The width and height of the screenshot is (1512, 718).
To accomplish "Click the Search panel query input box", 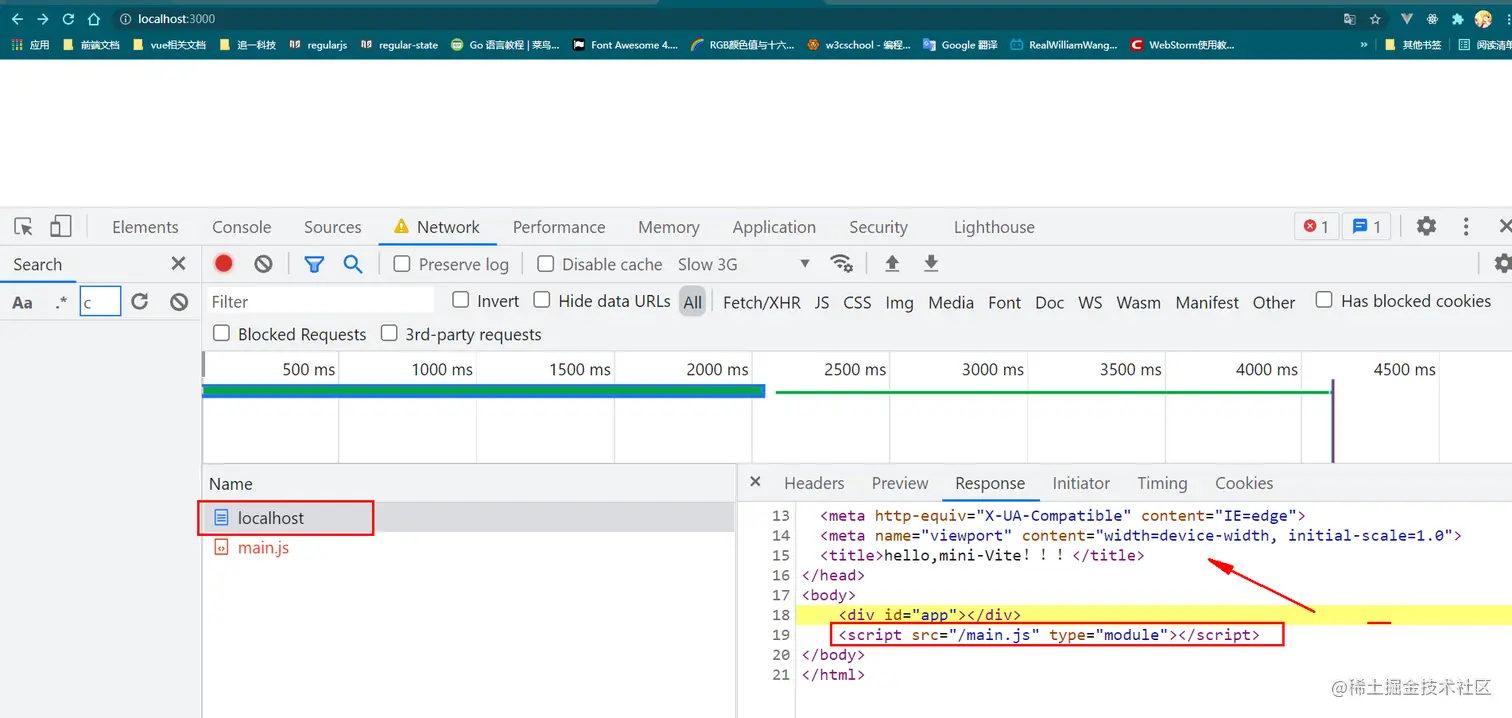I will (101, 302).
